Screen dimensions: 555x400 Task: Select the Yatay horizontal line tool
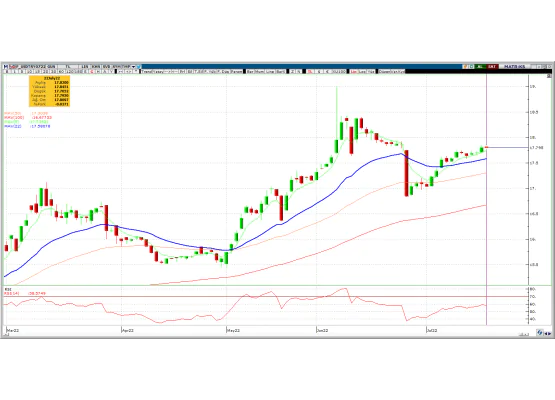point(158,71)
